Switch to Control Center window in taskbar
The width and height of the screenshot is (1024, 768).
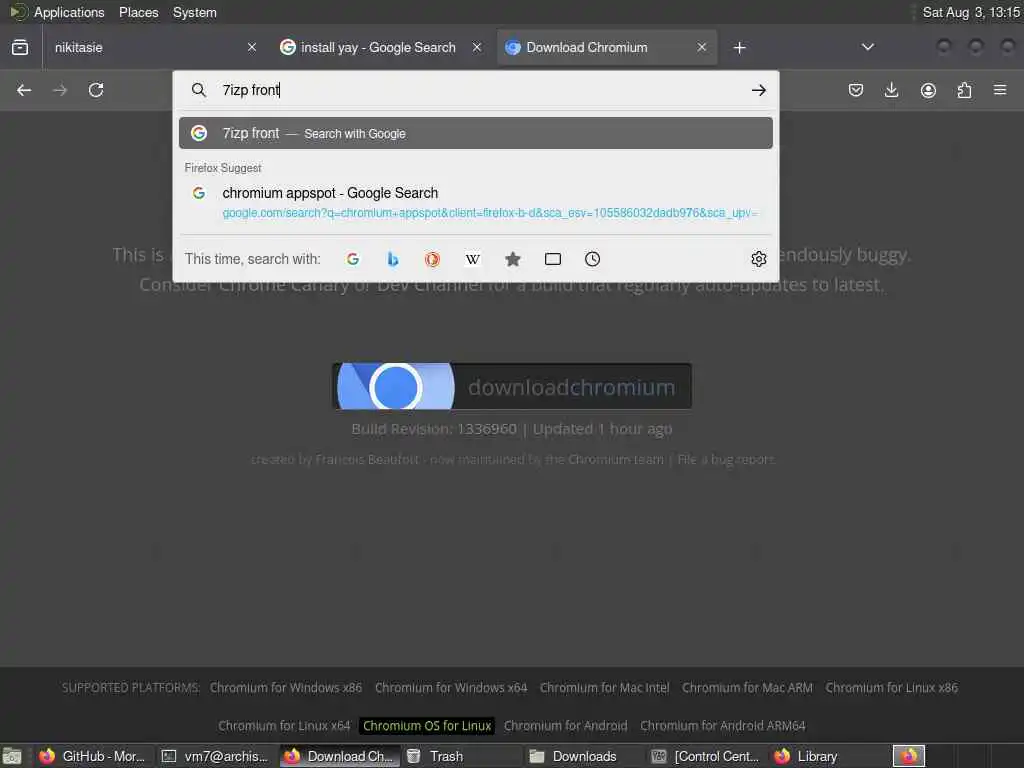pyautogui.click(x=706, y=756)
